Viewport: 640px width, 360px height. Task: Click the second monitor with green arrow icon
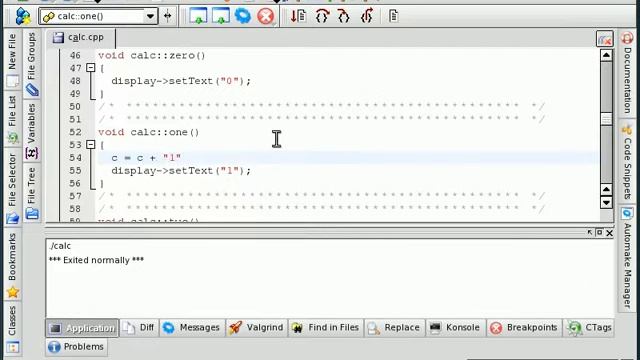point(221,16)
